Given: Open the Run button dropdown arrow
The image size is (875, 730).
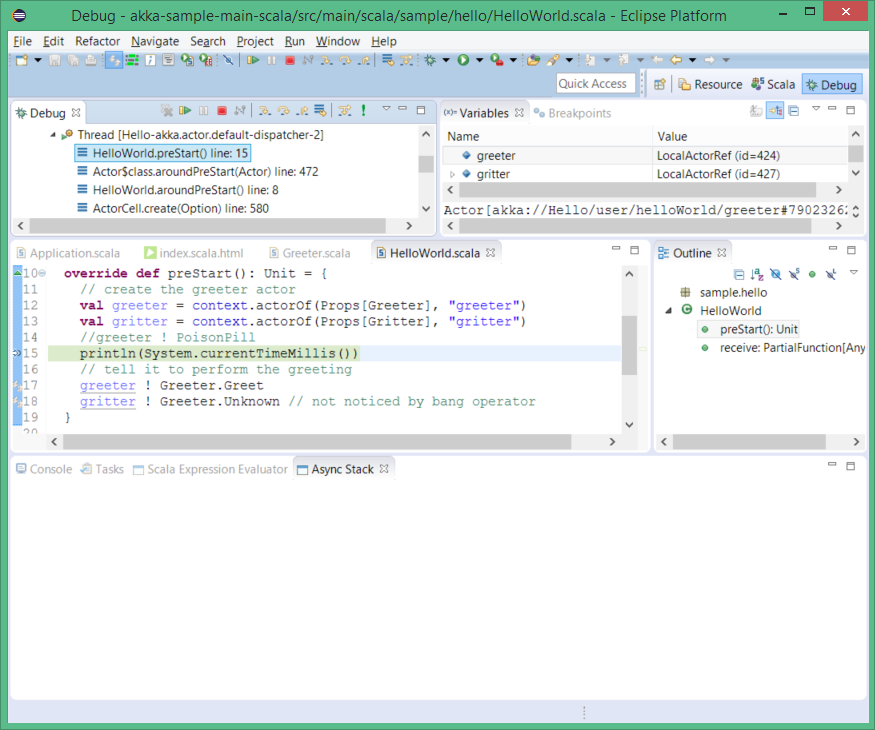Looking at the screenshot, I should [x=480, y=61].
